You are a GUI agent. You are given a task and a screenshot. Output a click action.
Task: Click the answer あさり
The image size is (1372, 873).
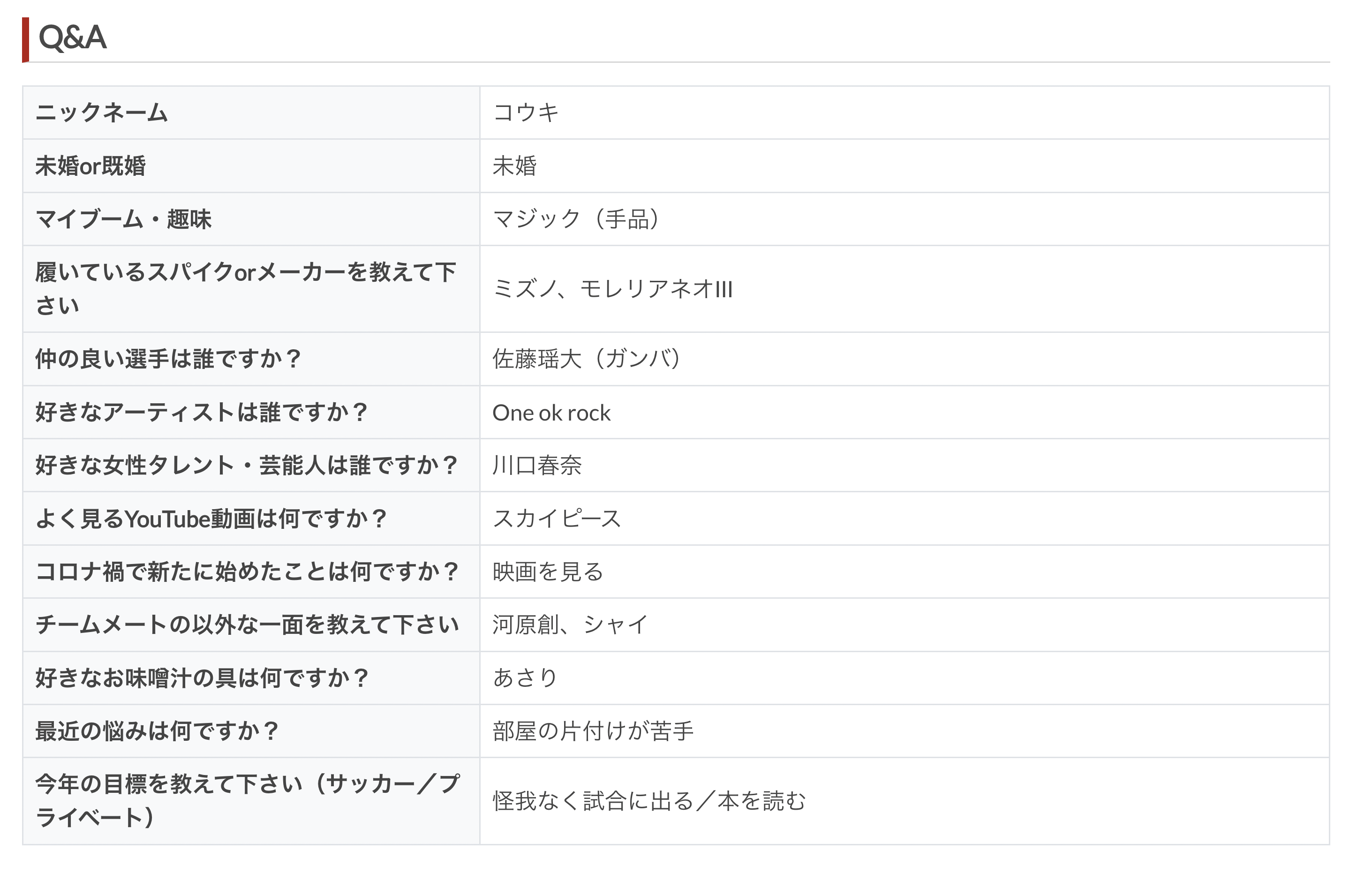click(525, 678)
